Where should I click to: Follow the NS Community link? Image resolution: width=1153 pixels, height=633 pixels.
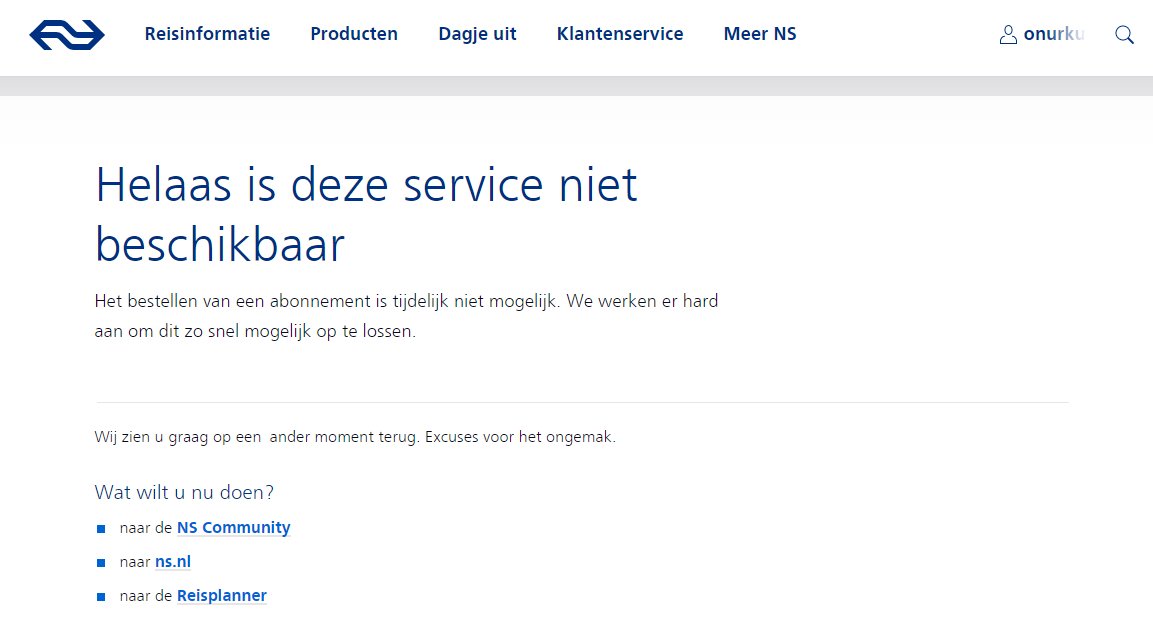(234, 528)
